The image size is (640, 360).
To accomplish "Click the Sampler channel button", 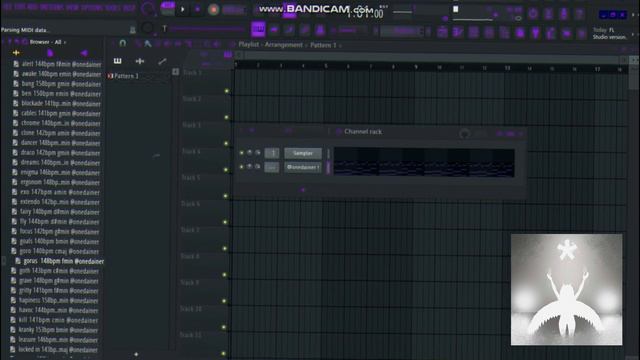I will pos(303,153).
